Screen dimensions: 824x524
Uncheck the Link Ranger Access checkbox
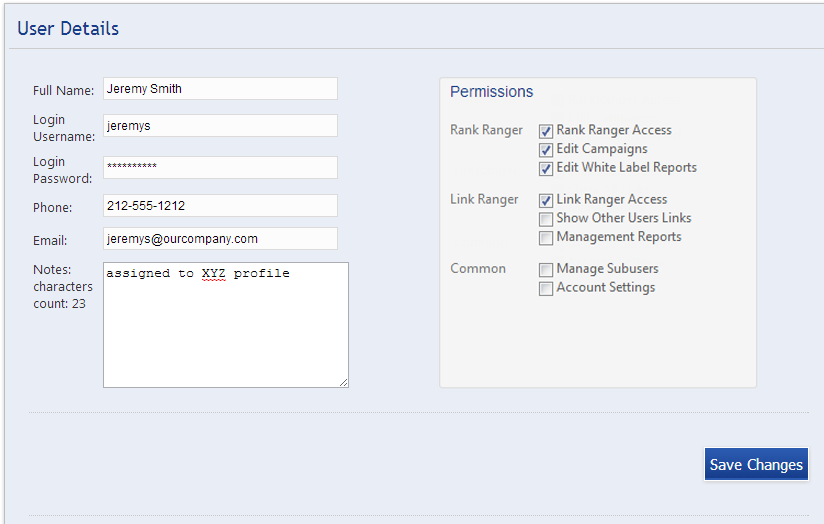click(546, 200)
